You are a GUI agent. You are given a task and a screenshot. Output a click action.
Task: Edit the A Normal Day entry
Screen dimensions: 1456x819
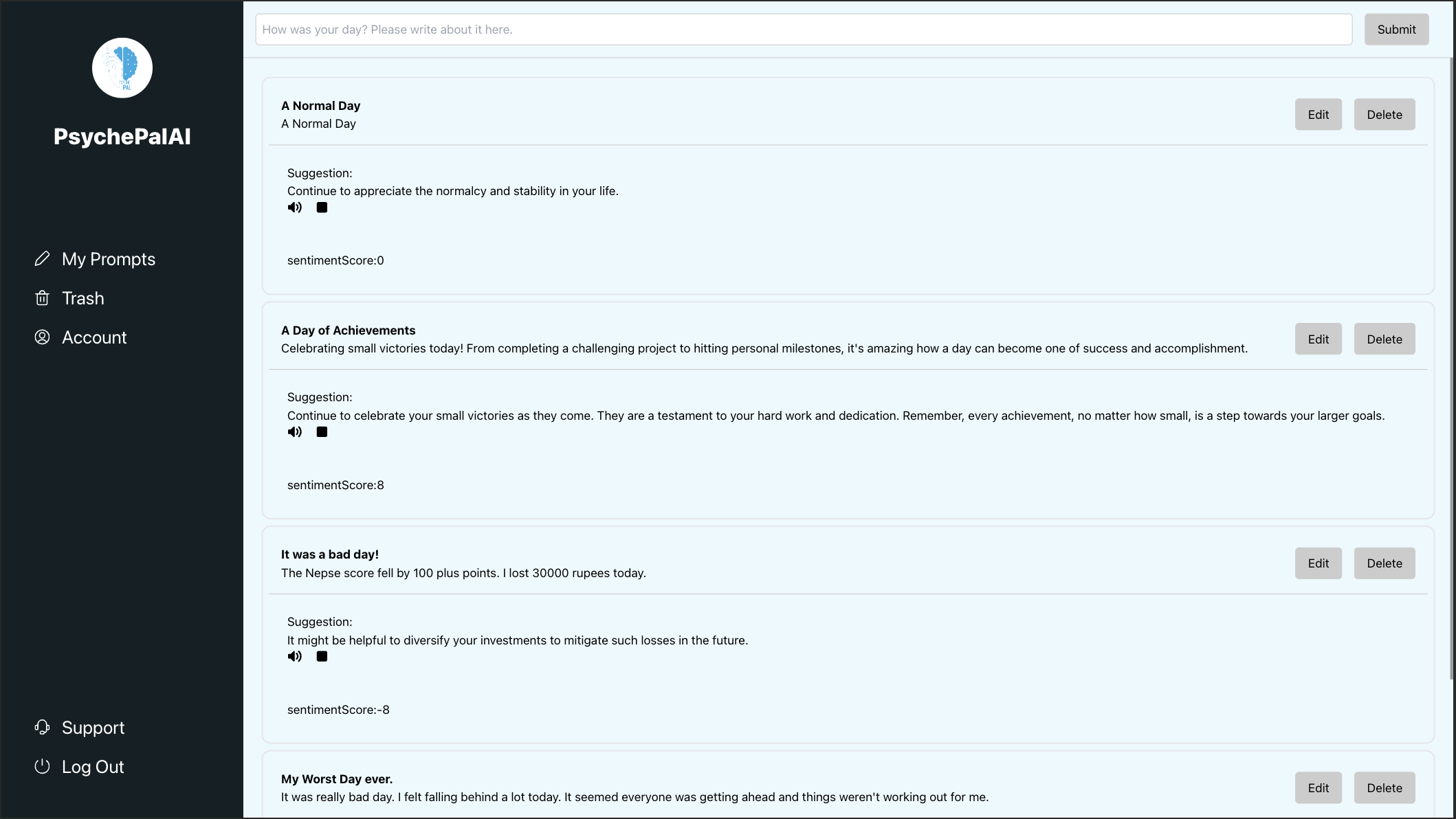tap(1318, 115)
